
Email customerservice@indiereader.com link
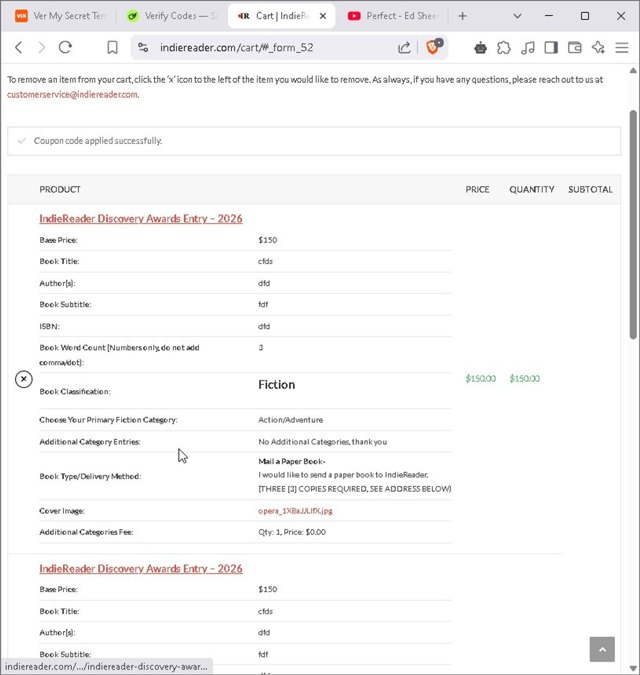[x=72, y=94]
